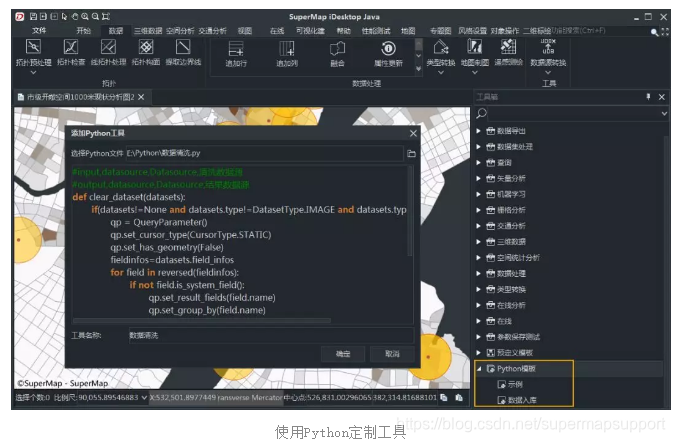
Task: Click the 遥感影像 tool icon in ribbon
Action: (x=508, y=46)
